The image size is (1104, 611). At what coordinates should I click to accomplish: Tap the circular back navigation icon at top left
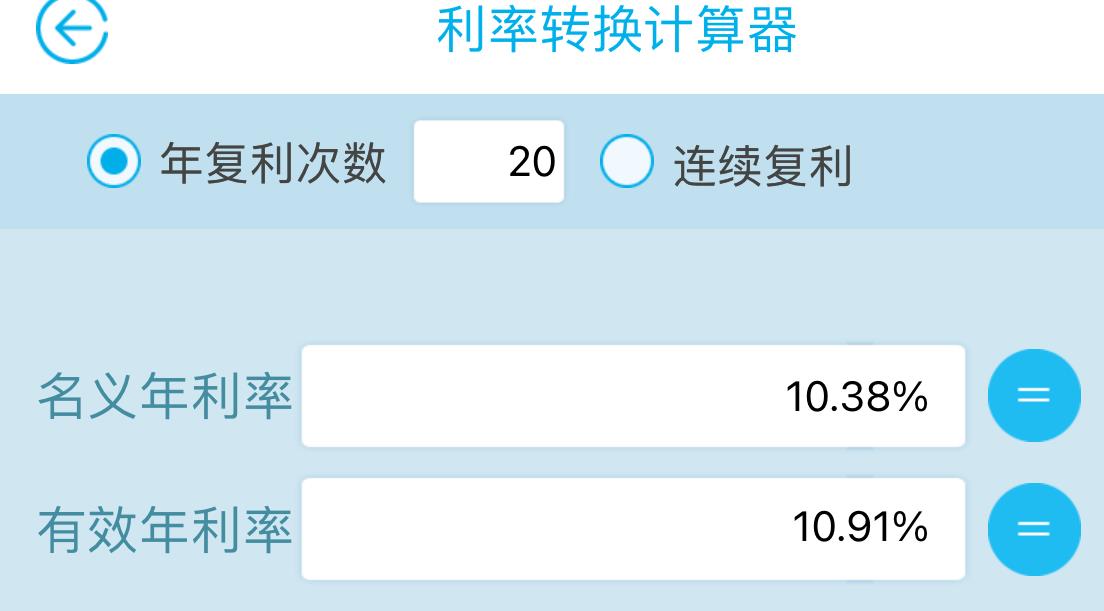pyautogui.click(x=73, y=28)
